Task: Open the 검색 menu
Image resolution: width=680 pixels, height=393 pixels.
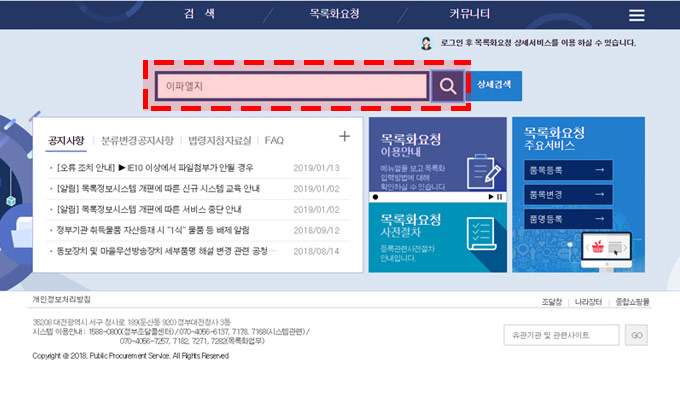Action: [x=199, y=13]
